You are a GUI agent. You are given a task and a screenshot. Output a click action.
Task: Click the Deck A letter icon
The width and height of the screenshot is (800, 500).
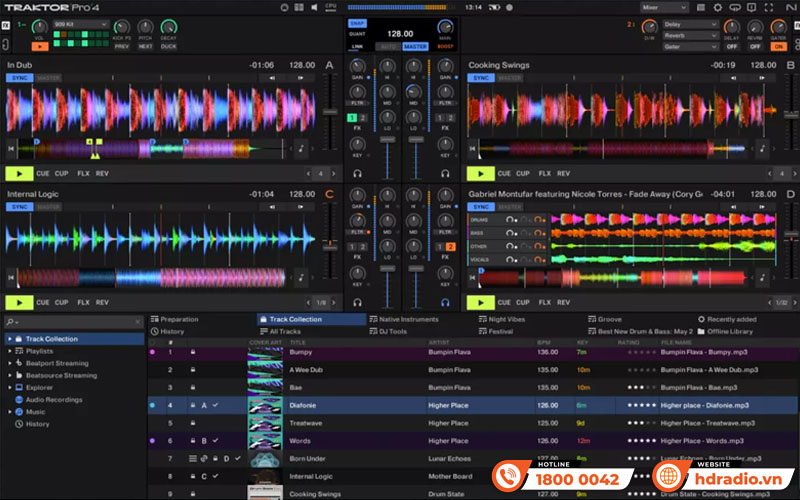[330, 65]
